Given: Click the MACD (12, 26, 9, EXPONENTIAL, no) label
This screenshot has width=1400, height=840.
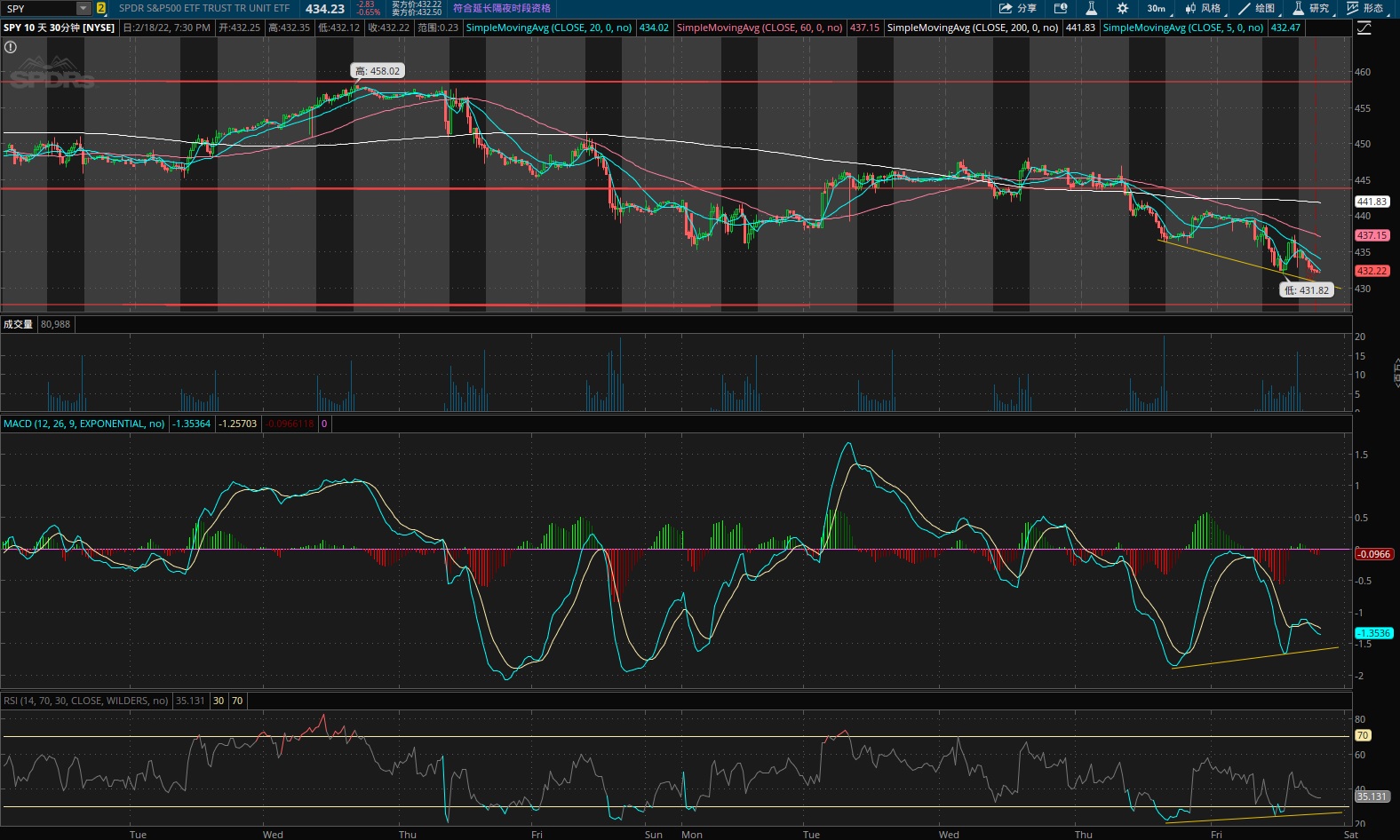Looking at the screenshot, I should [x=84, y=424].
